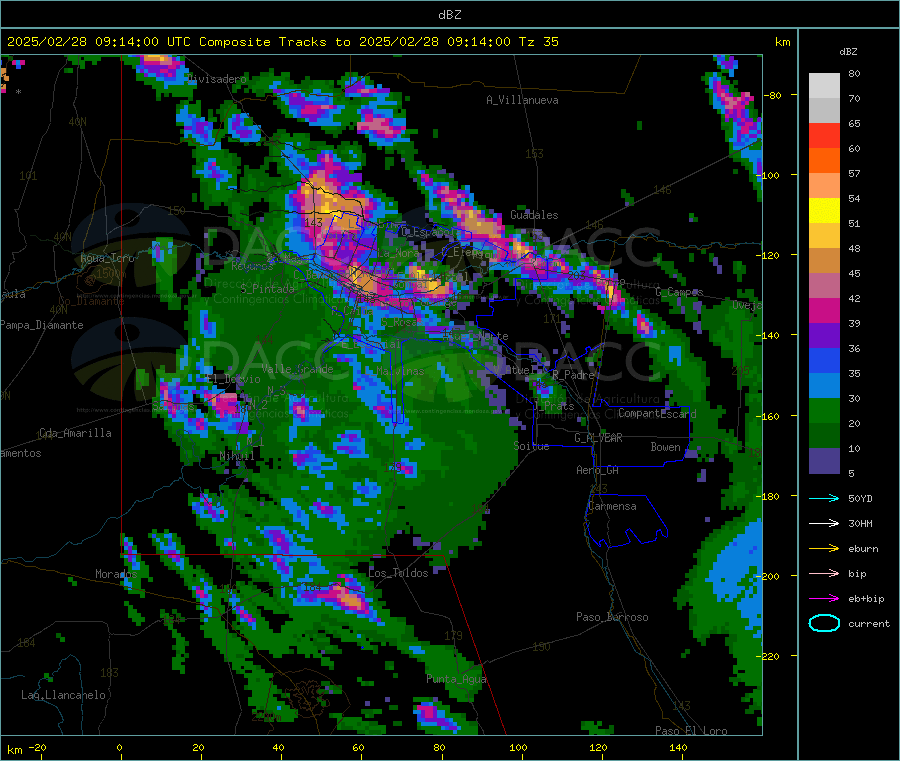Click the Los_Toldos map label

(x=398, y=573)
